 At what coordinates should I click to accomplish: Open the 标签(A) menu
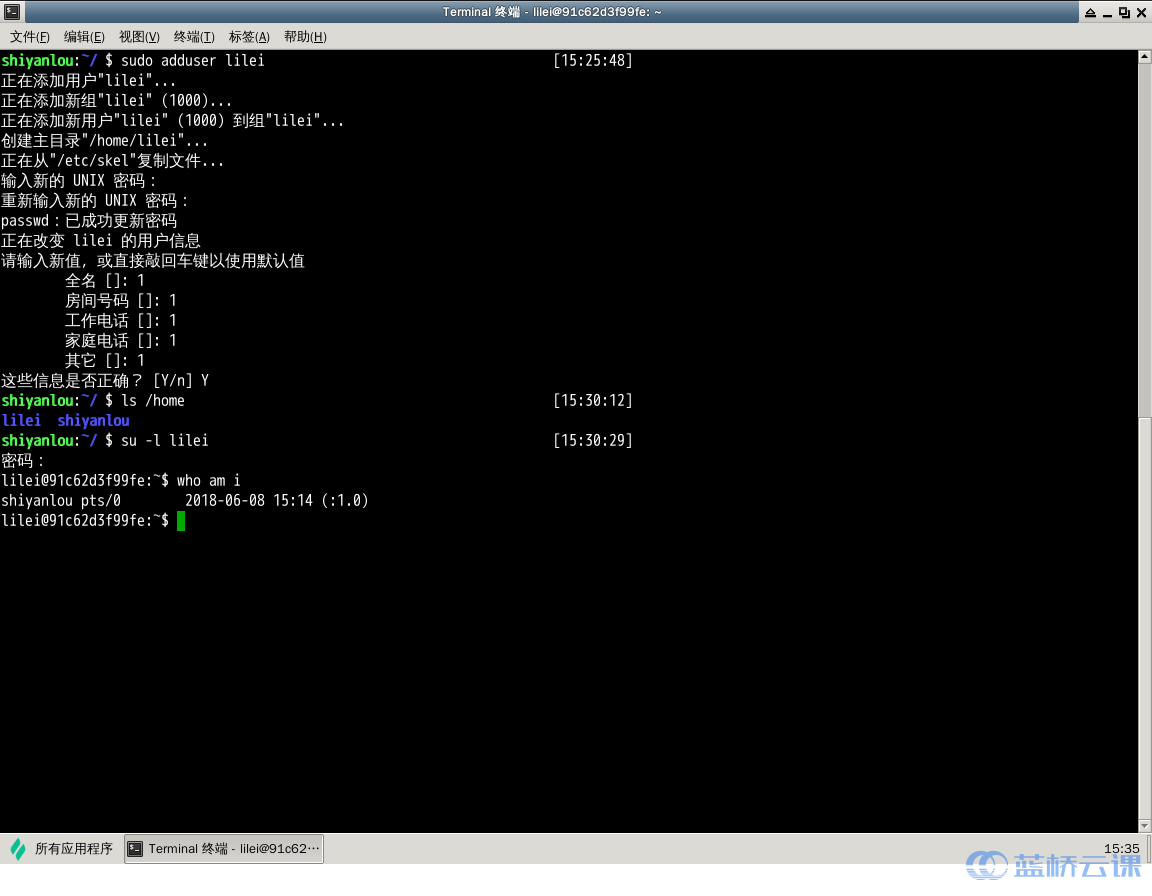point(249,37)
